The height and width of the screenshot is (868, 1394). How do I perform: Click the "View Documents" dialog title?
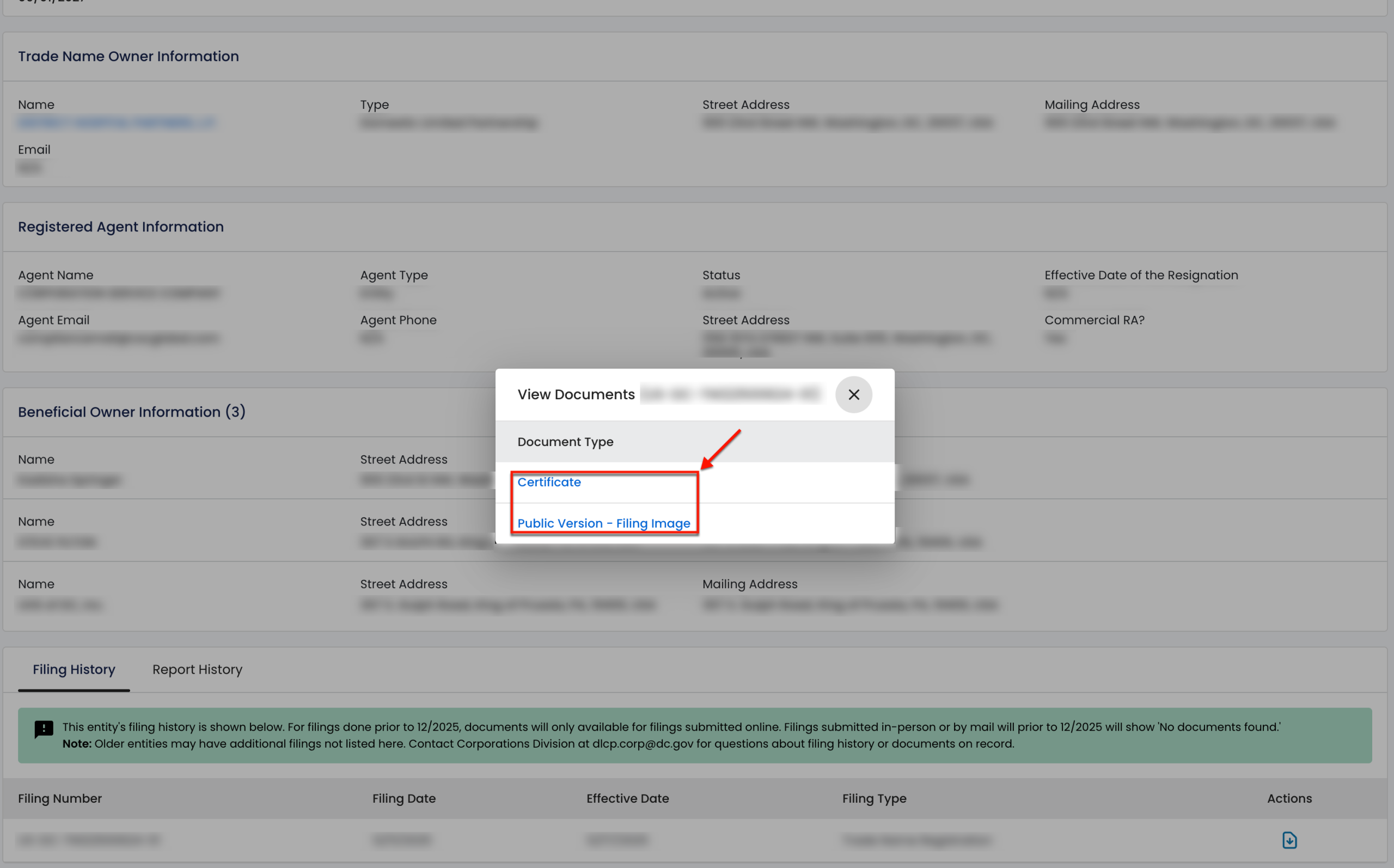click(x=576, y=394)
